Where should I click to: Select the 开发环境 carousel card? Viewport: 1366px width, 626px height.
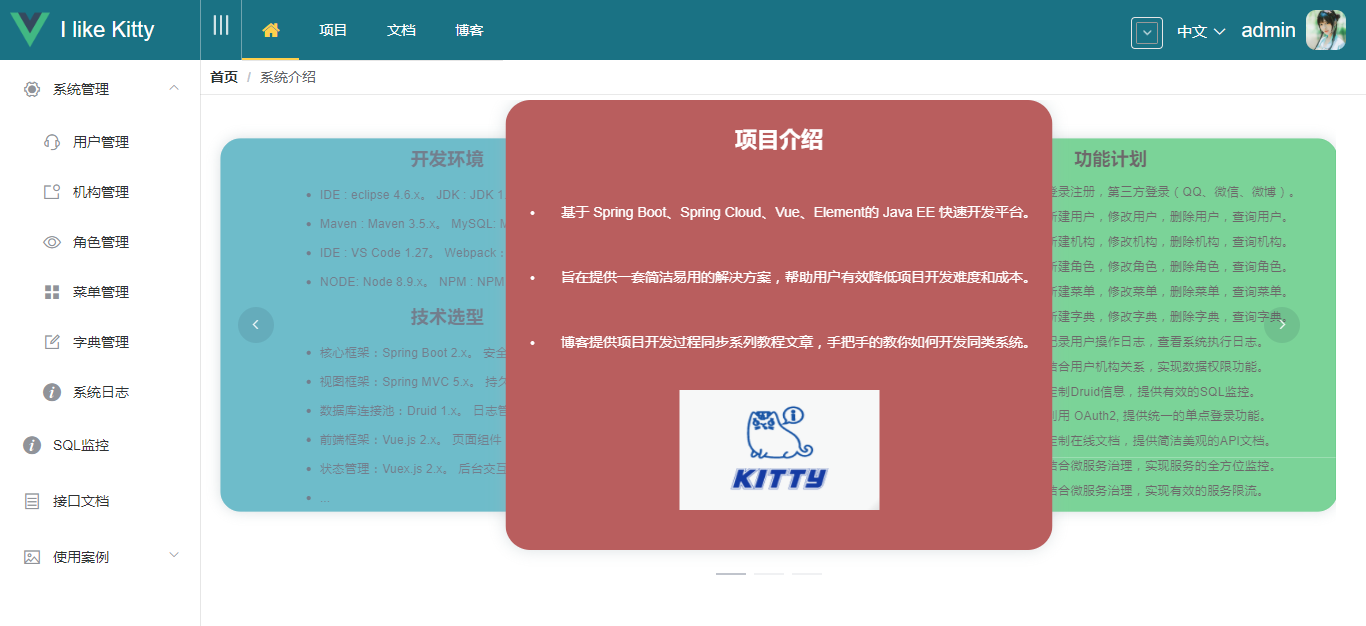click(363, 325)
